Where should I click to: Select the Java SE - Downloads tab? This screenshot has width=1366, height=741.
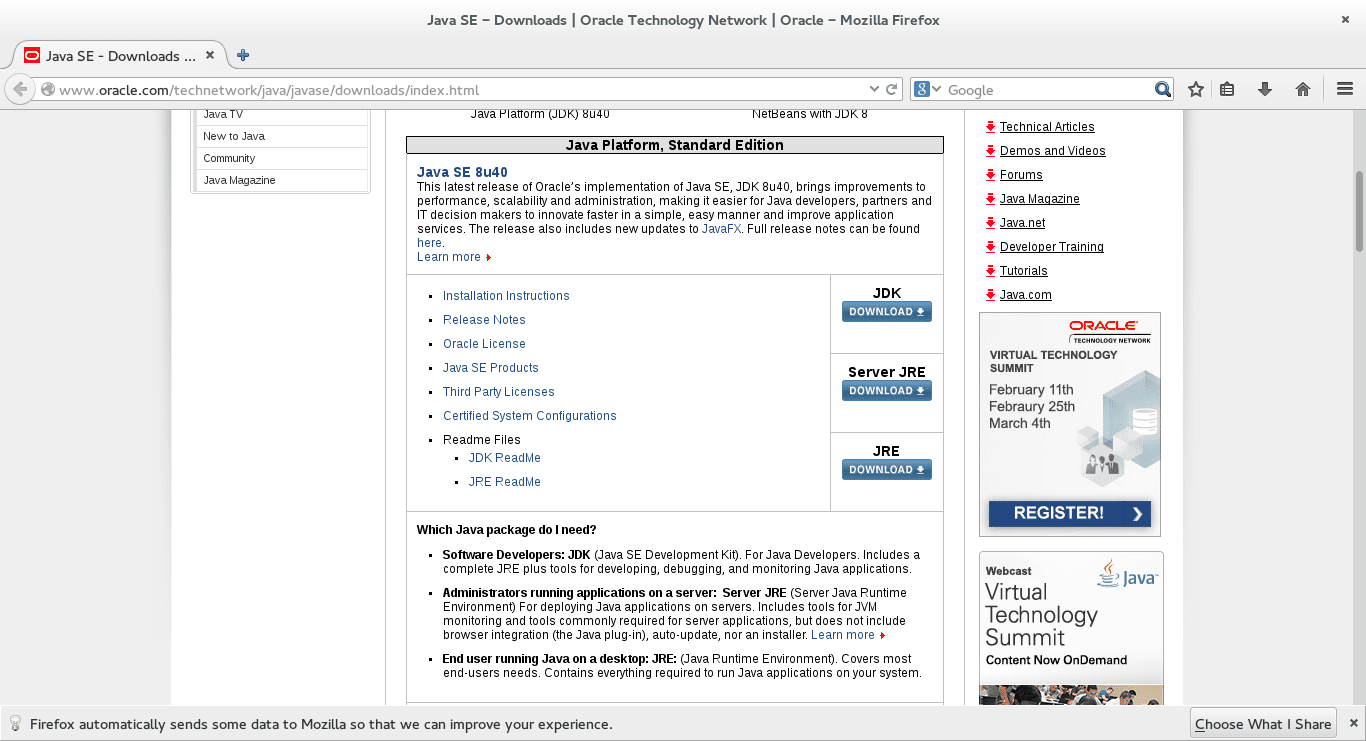pyautogui.click(x=121, y=56)
